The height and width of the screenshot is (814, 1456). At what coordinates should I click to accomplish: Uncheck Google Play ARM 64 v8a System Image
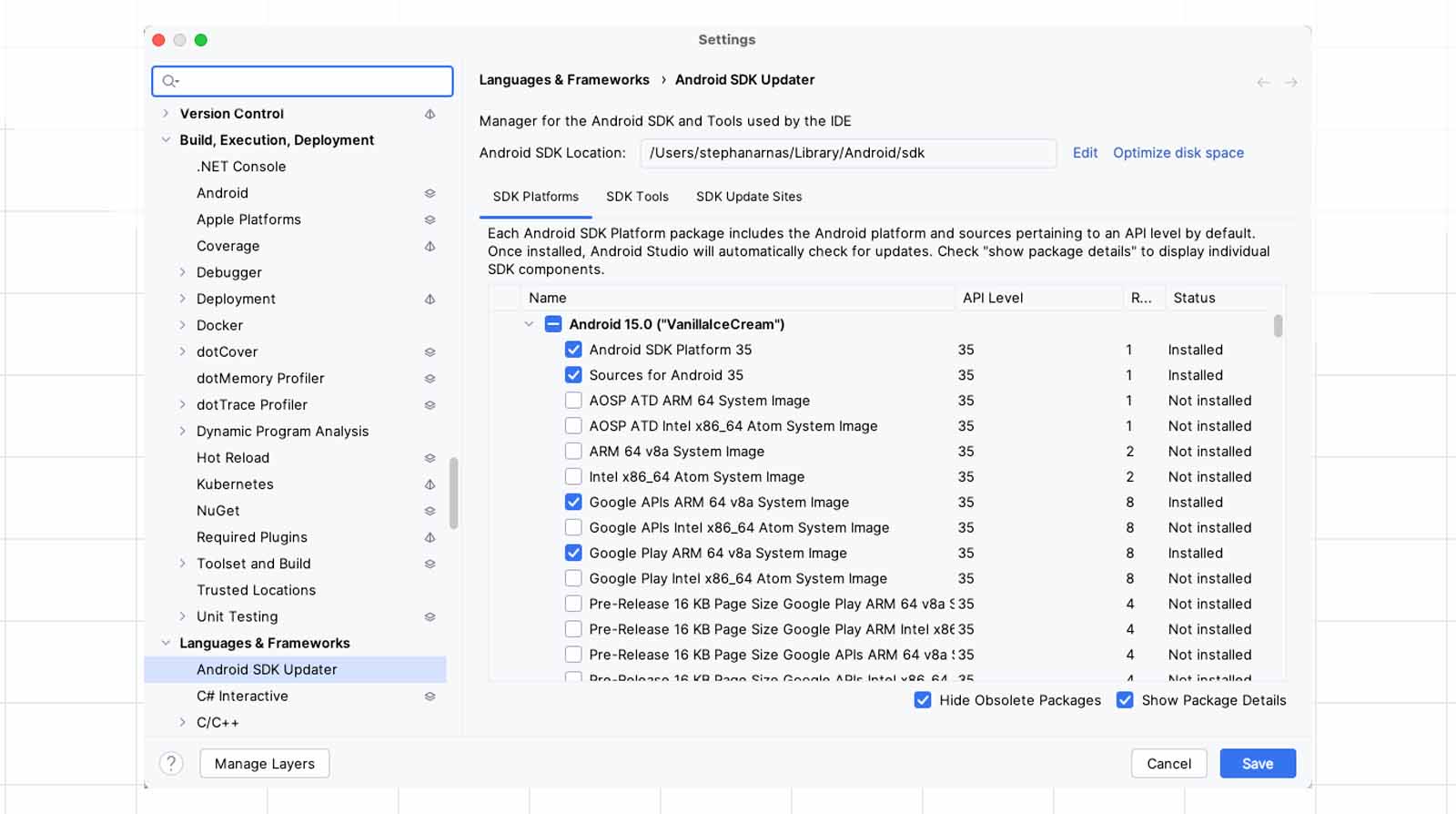pyautogui.click(x=573, y=553)
